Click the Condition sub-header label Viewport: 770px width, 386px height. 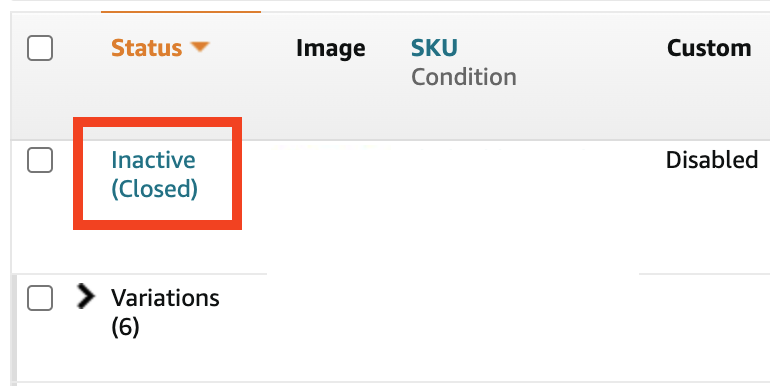coord(464,77)
